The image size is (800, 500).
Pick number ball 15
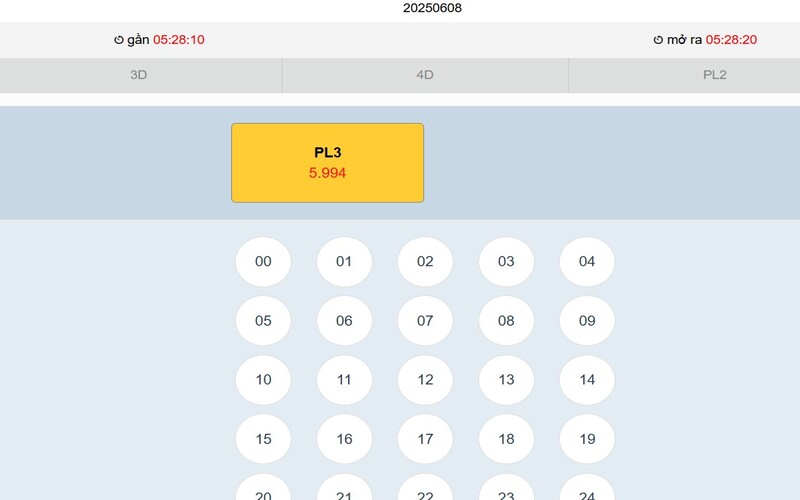click(263, 439)
